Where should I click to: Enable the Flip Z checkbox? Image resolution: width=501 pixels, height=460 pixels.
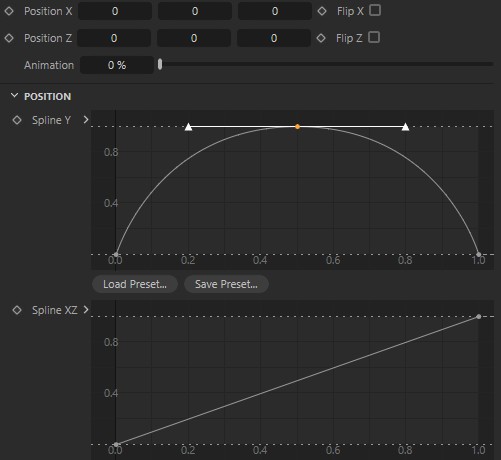click(374, 37)
